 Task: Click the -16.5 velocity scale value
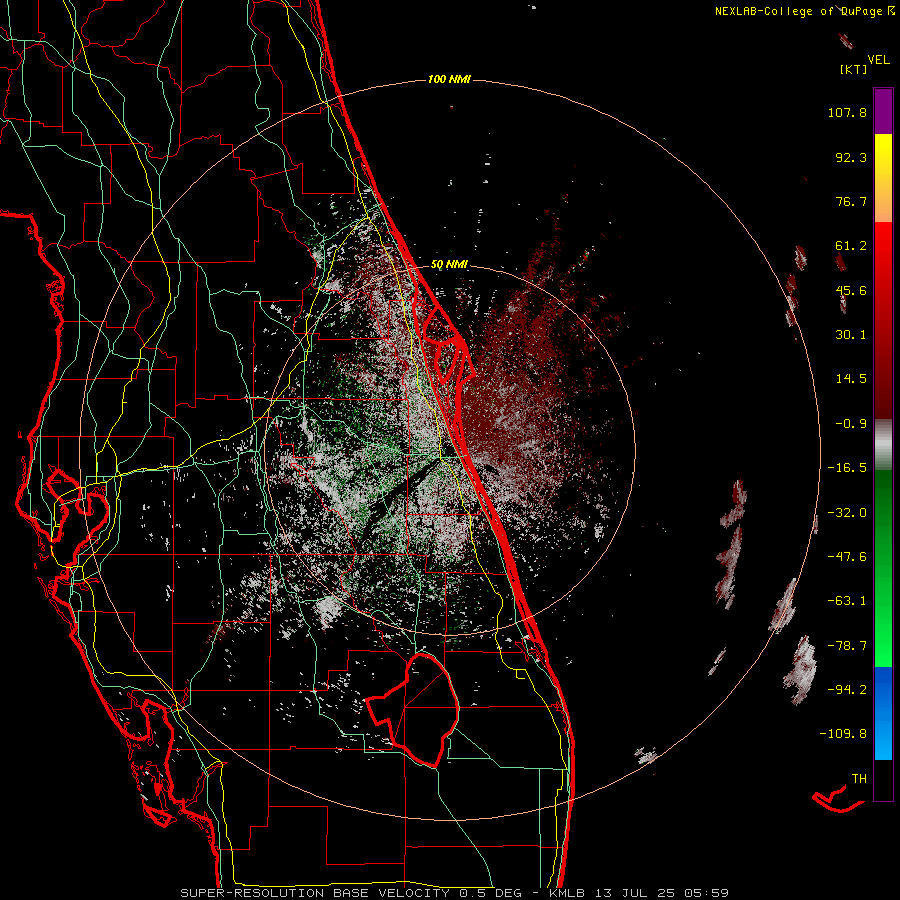pyautogui.click(x=847, y=468)
